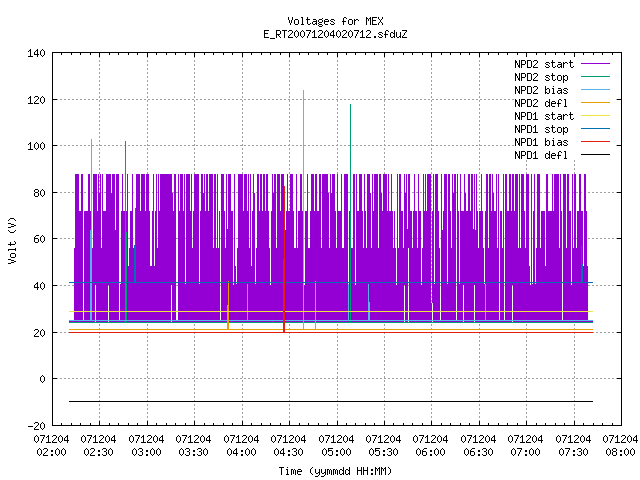This screenshot has width=640, height=480.
Task: Click the light blue NPD2 bias legend line
Action: click(x=595, y=89)
